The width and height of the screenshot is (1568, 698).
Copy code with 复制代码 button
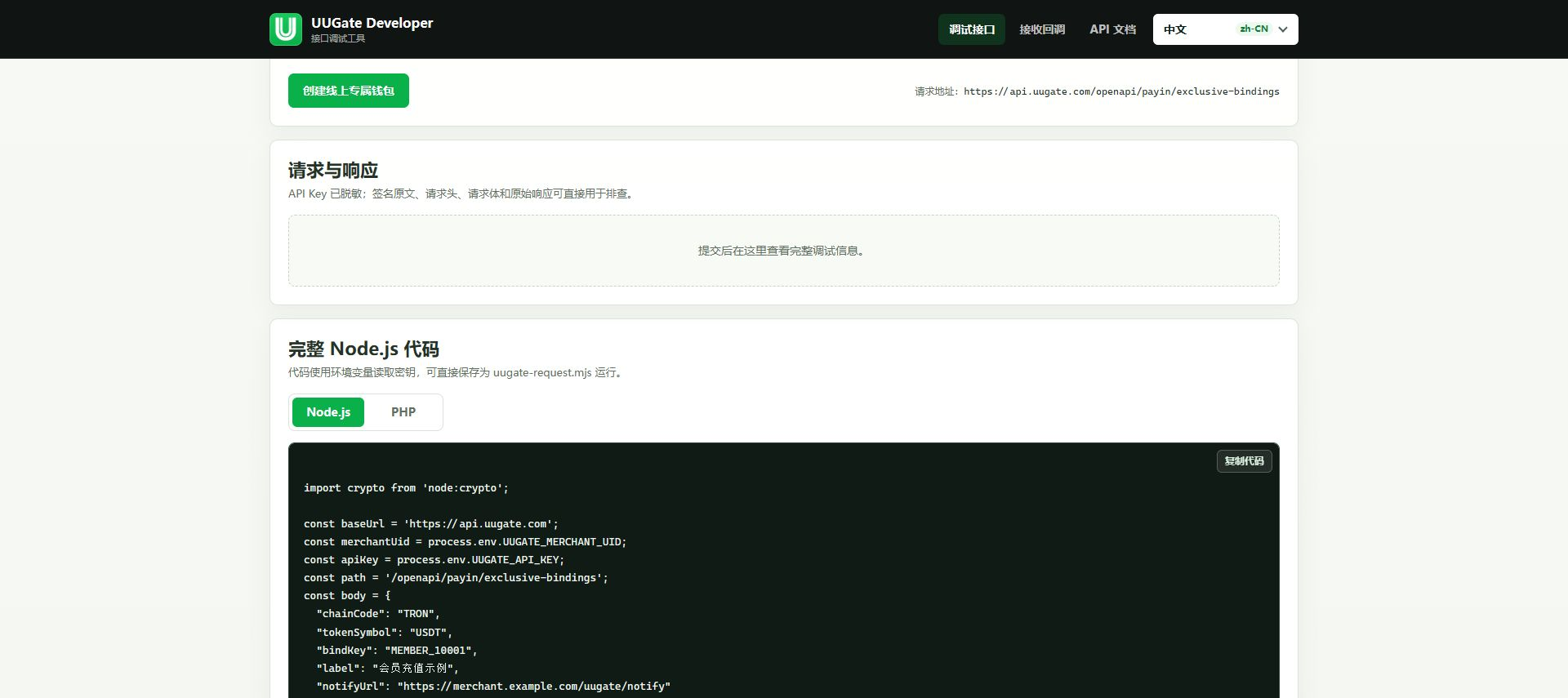click(1244, 461)
